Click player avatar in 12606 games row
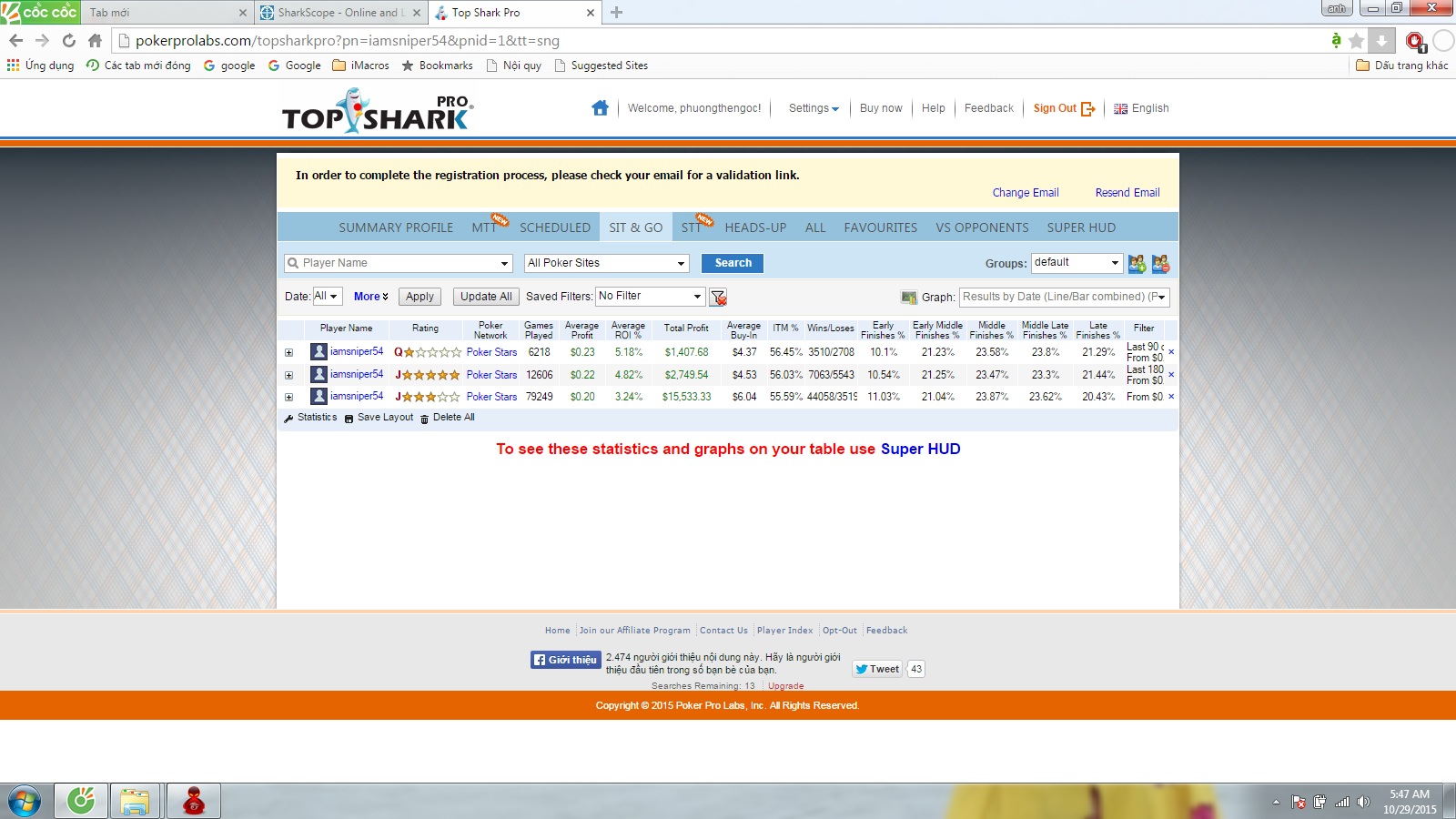 [x=318, y=374]
